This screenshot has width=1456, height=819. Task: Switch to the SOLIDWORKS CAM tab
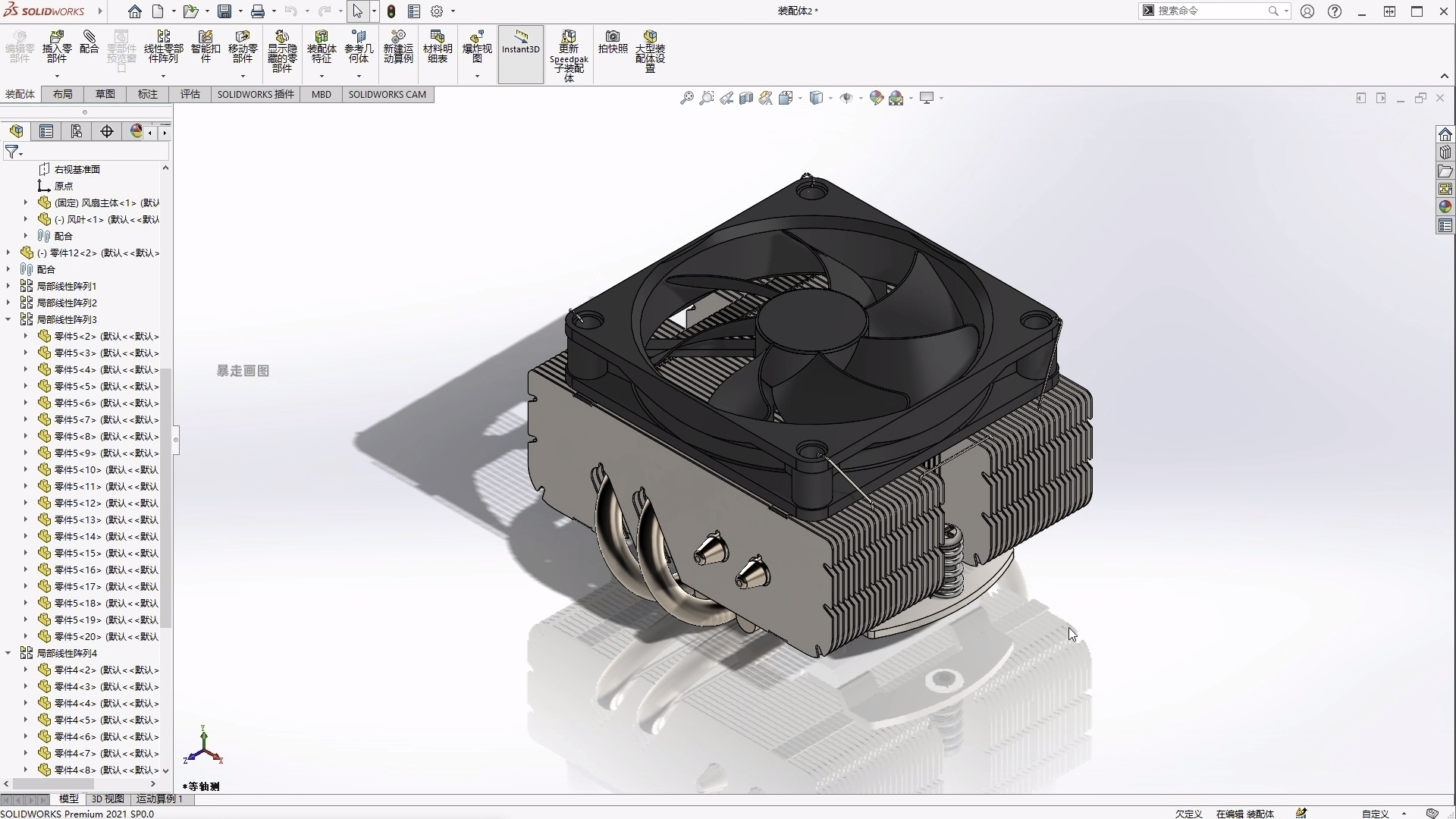pyautogui.click(x=388, y=94)
